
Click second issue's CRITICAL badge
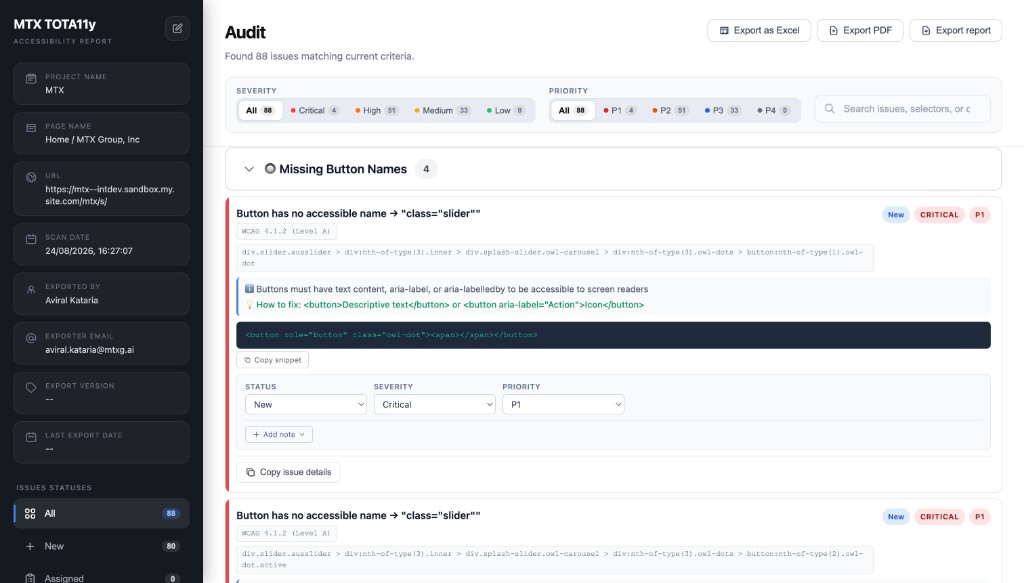point(939,516)
